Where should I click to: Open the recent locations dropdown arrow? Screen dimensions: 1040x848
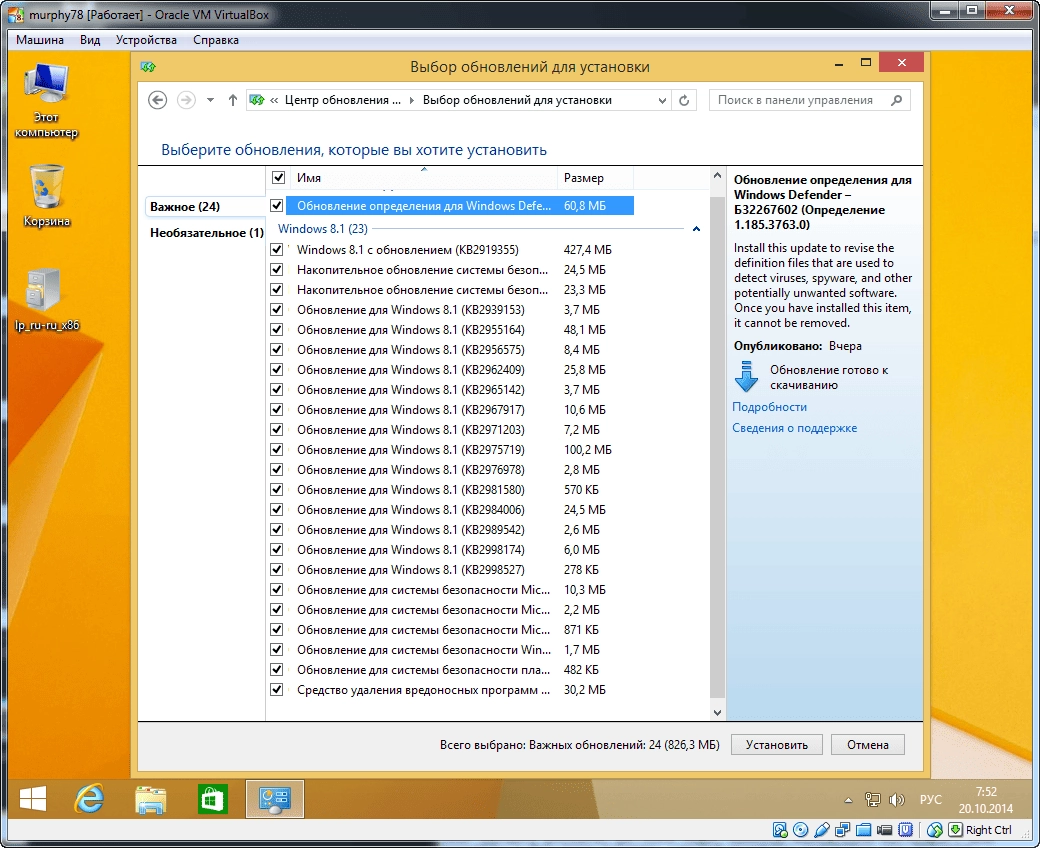210,100
